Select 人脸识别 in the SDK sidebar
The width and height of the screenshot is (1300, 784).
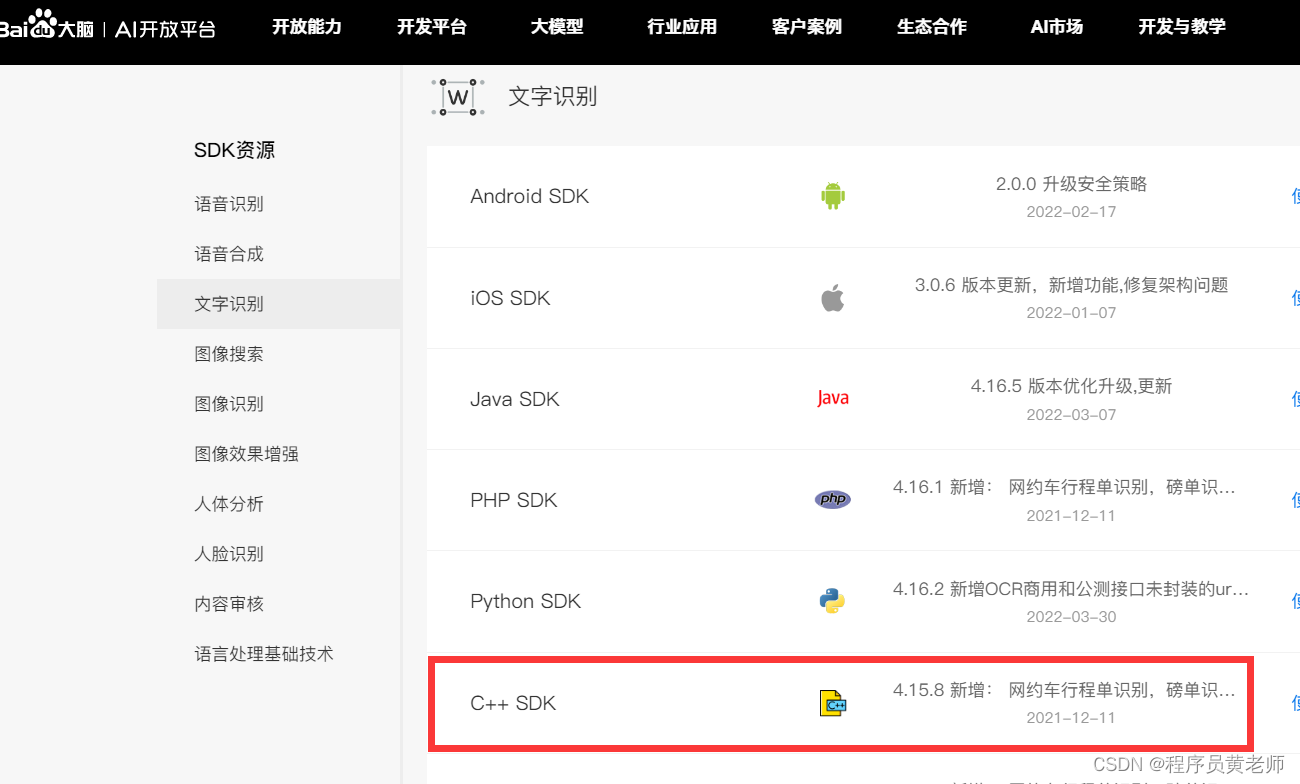(x=229, y=554)
